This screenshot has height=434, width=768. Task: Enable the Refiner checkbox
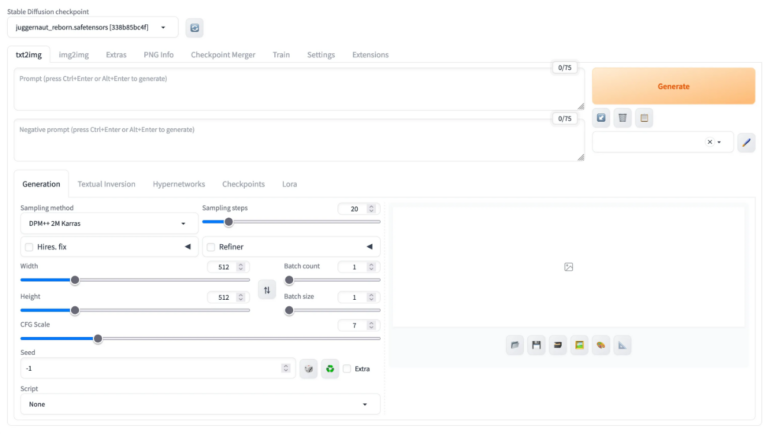(210, 246)
